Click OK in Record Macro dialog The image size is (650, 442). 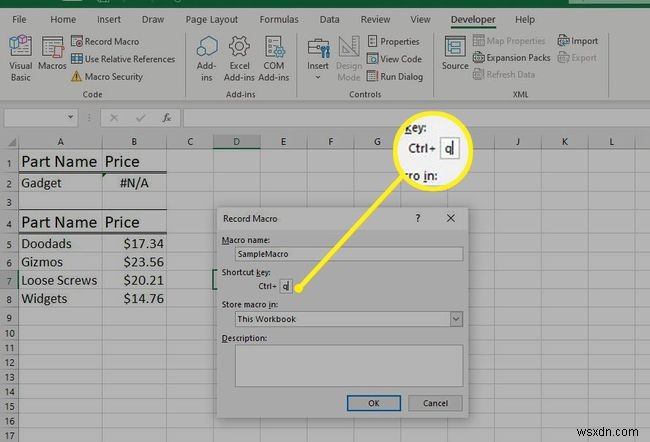point(374,403)
